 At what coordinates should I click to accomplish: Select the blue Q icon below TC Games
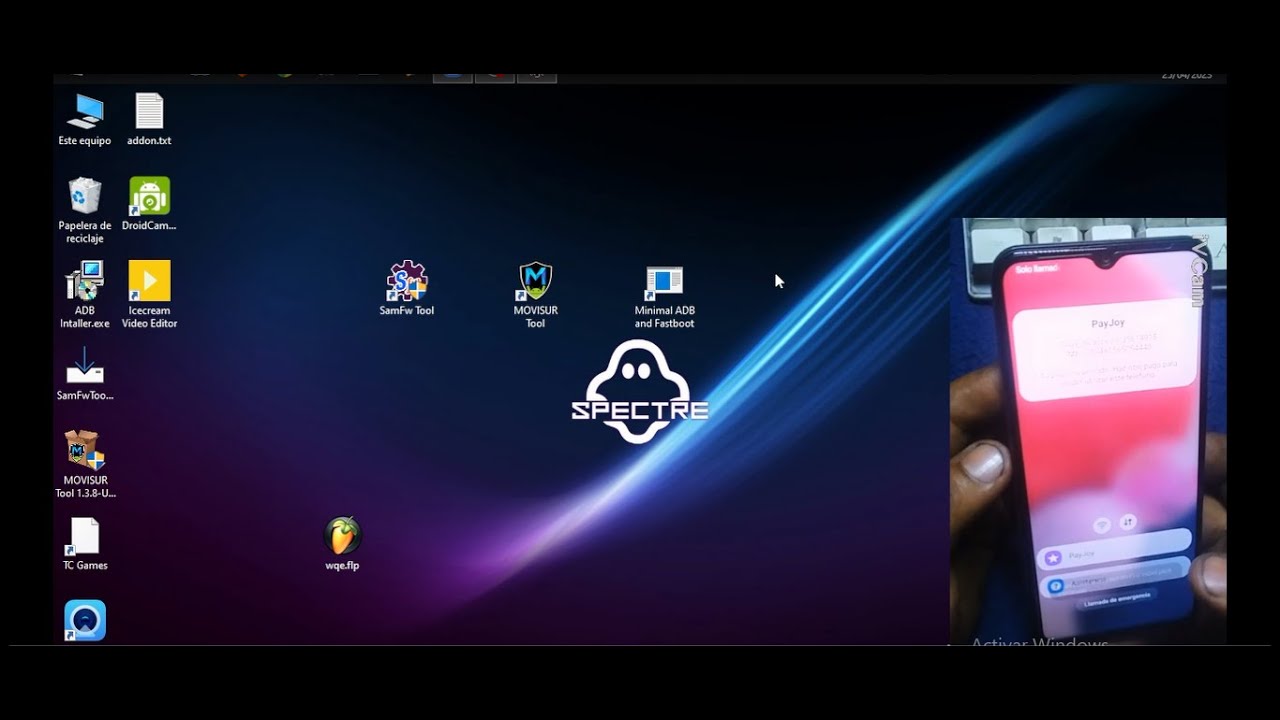coord(85,621)
